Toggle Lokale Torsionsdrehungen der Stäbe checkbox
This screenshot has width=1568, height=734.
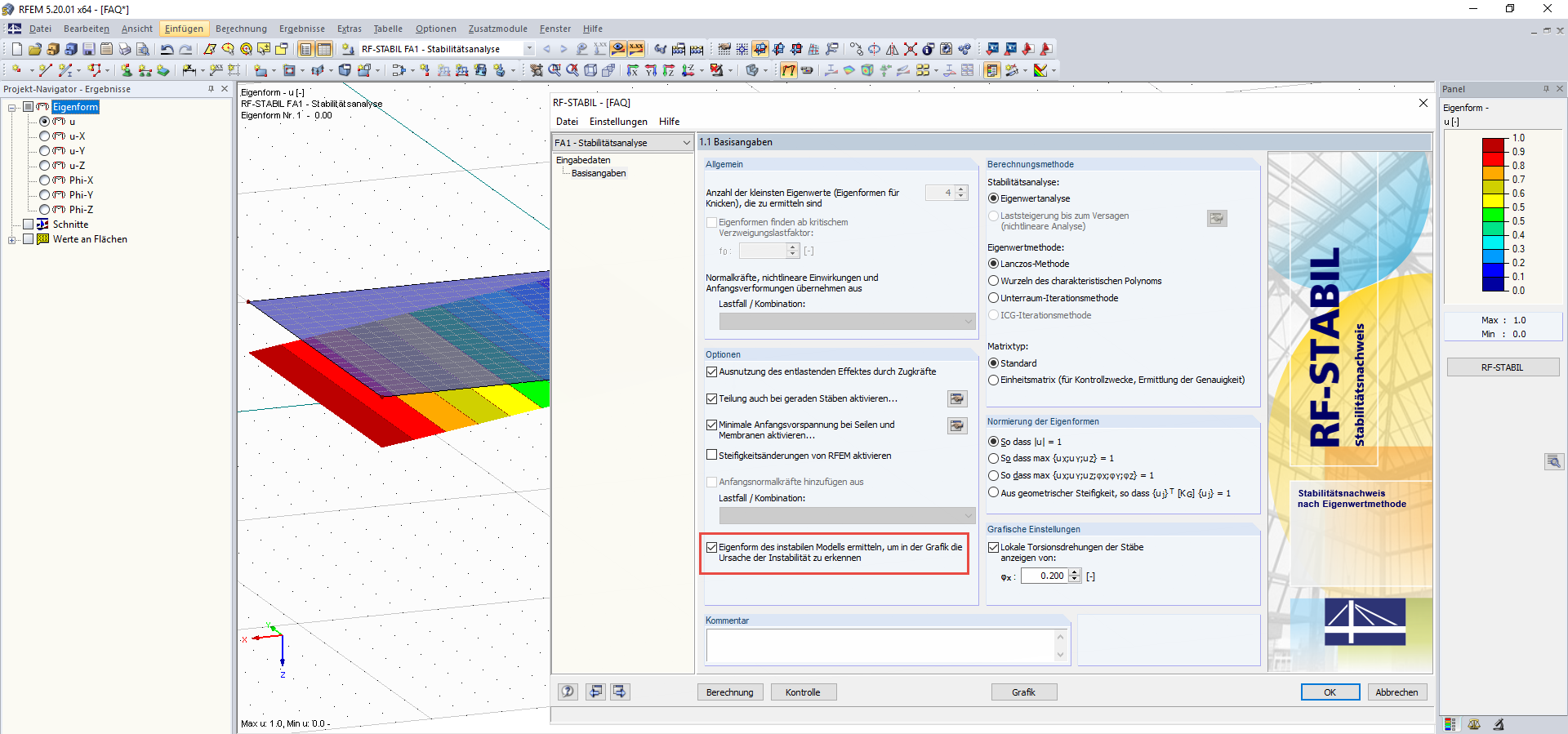click(x=993, y=547)
